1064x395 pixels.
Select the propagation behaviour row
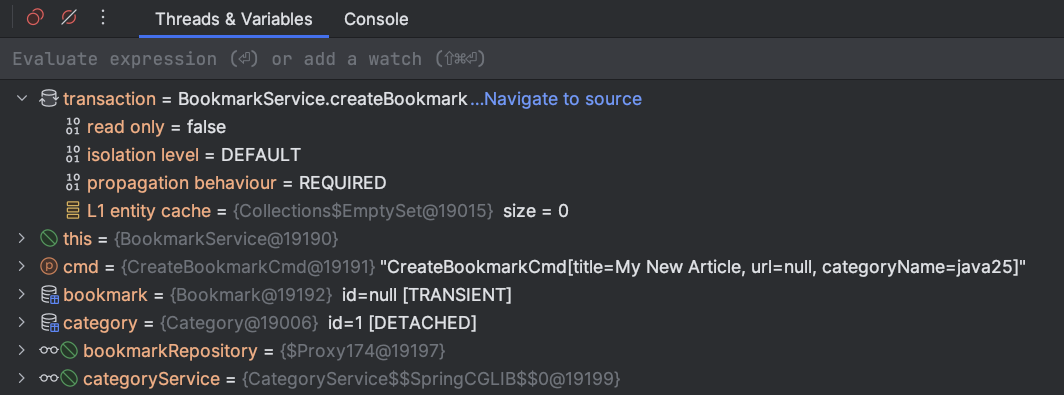532,183
